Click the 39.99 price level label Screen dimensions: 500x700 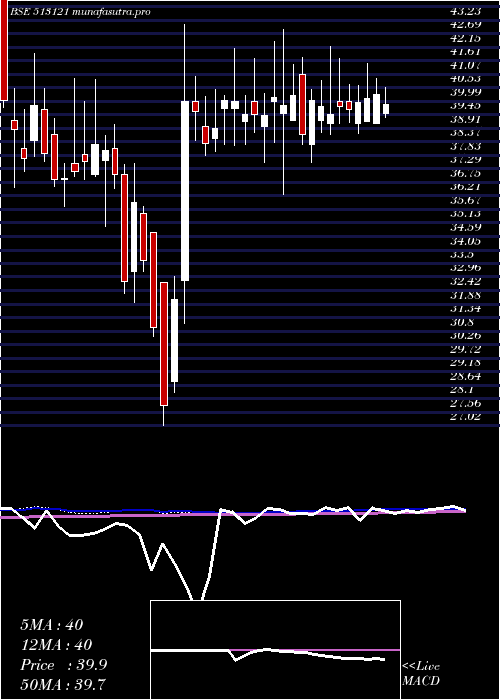click(465, 92)
